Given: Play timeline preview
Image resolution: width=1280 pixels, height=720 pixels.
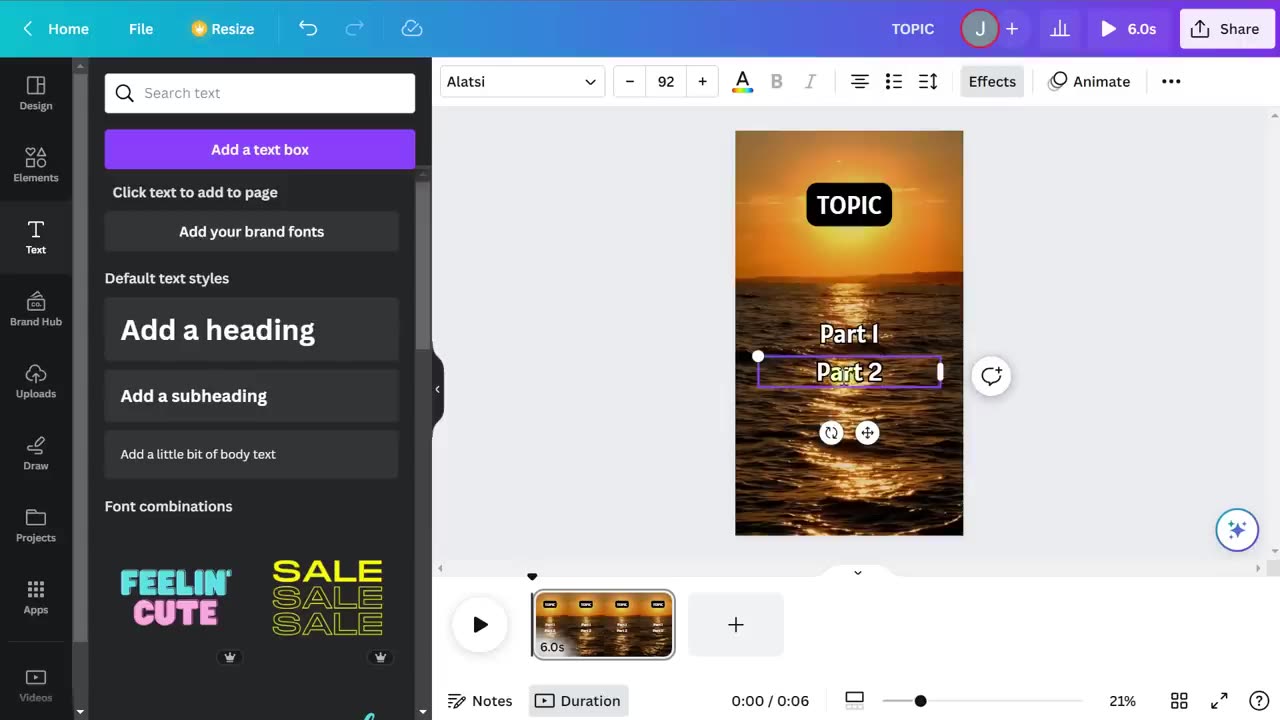Looking at the screenshot, I should (480, 625).
